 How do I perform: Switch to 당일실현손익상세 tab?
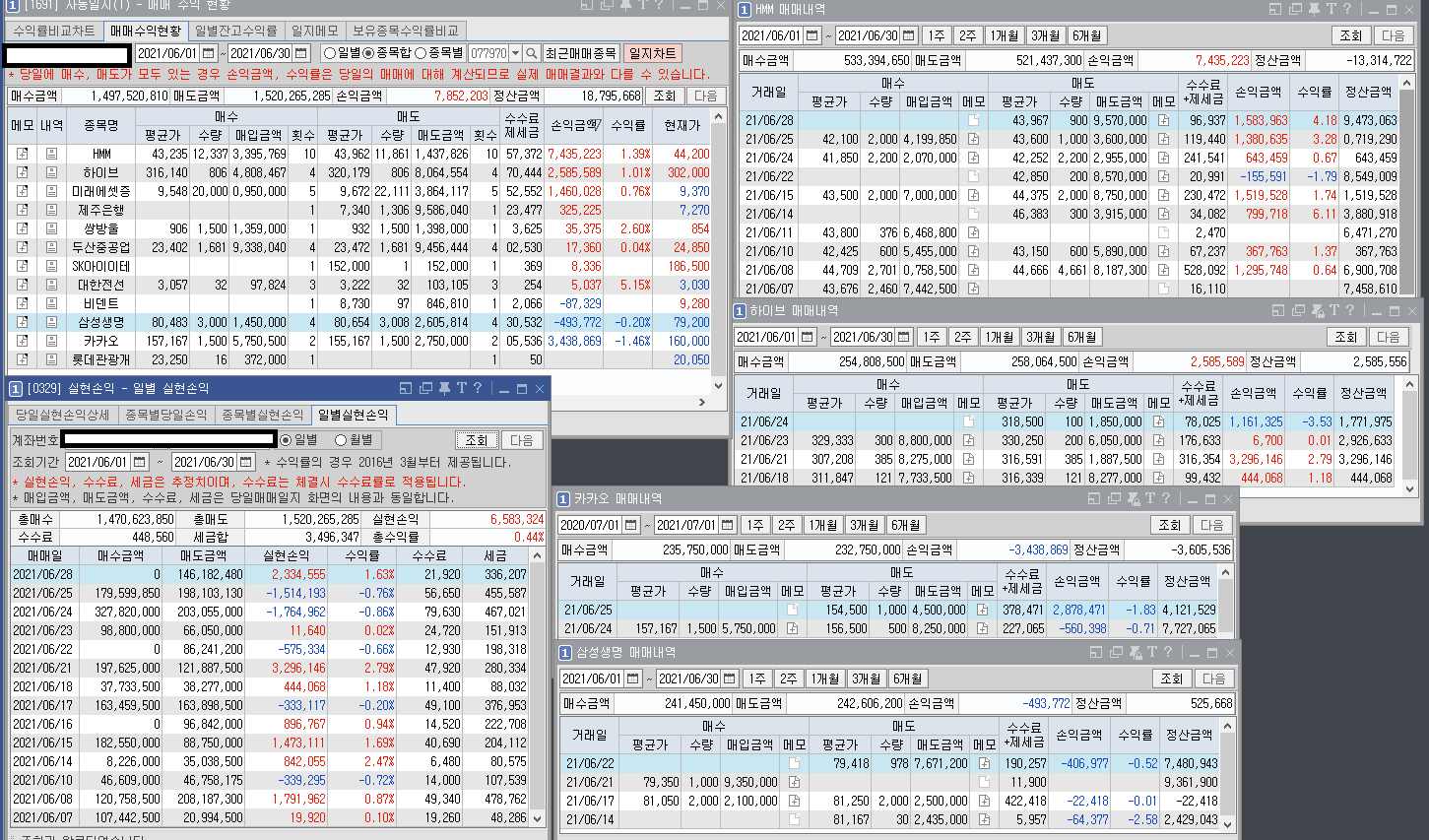pyautogui.click(x=62, y=415)
